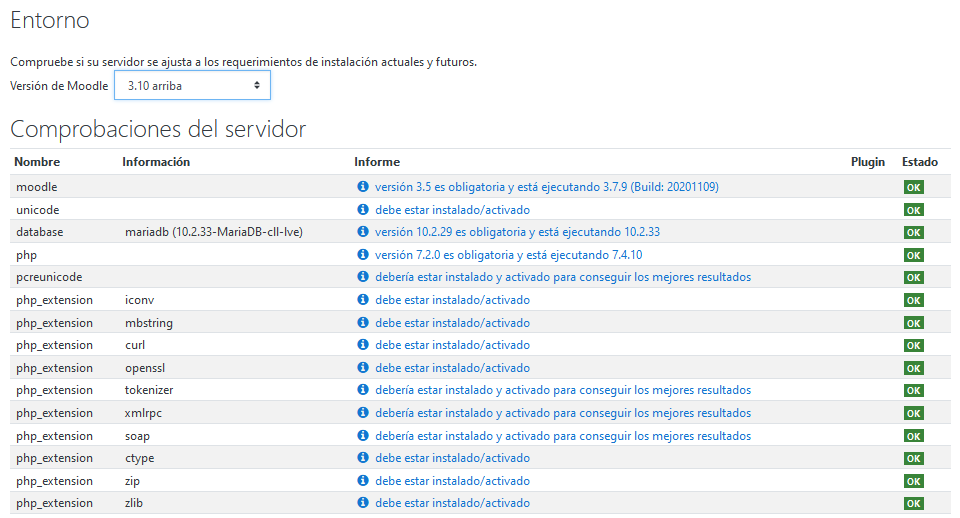This screenshot has width=960, height=518.
Task: Click the info icon in the iconv row
Action: (x=363, y=299)
